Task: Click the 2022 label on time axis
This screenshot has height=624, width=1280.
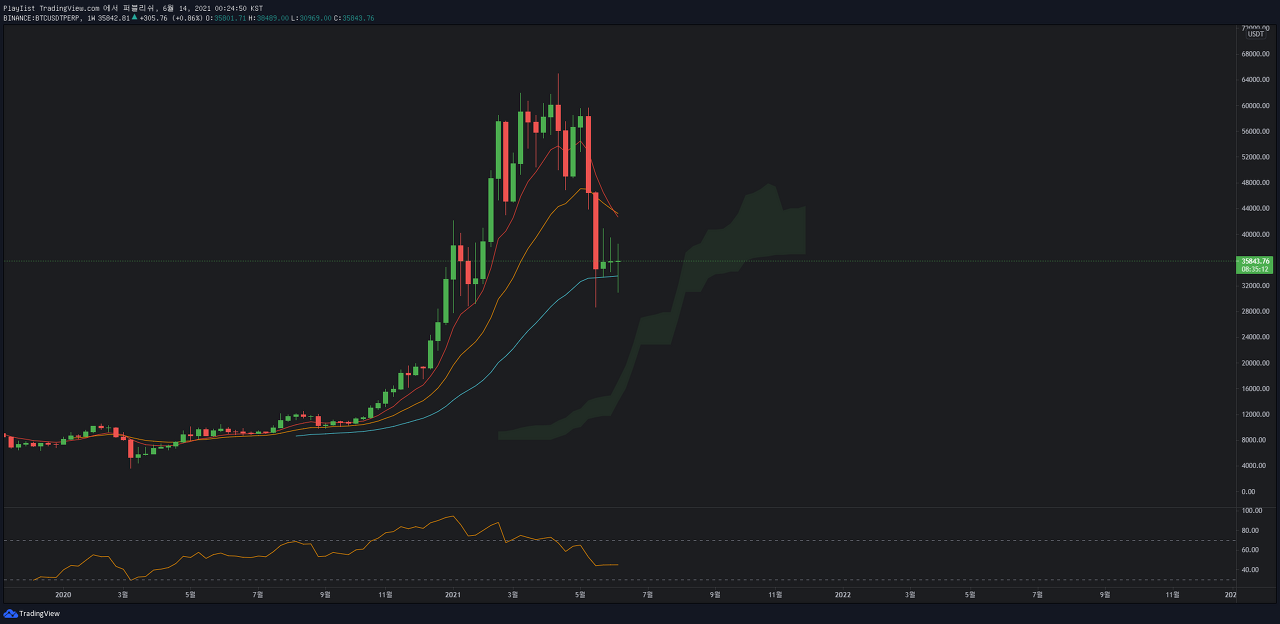Action: [x=843, y=594]
